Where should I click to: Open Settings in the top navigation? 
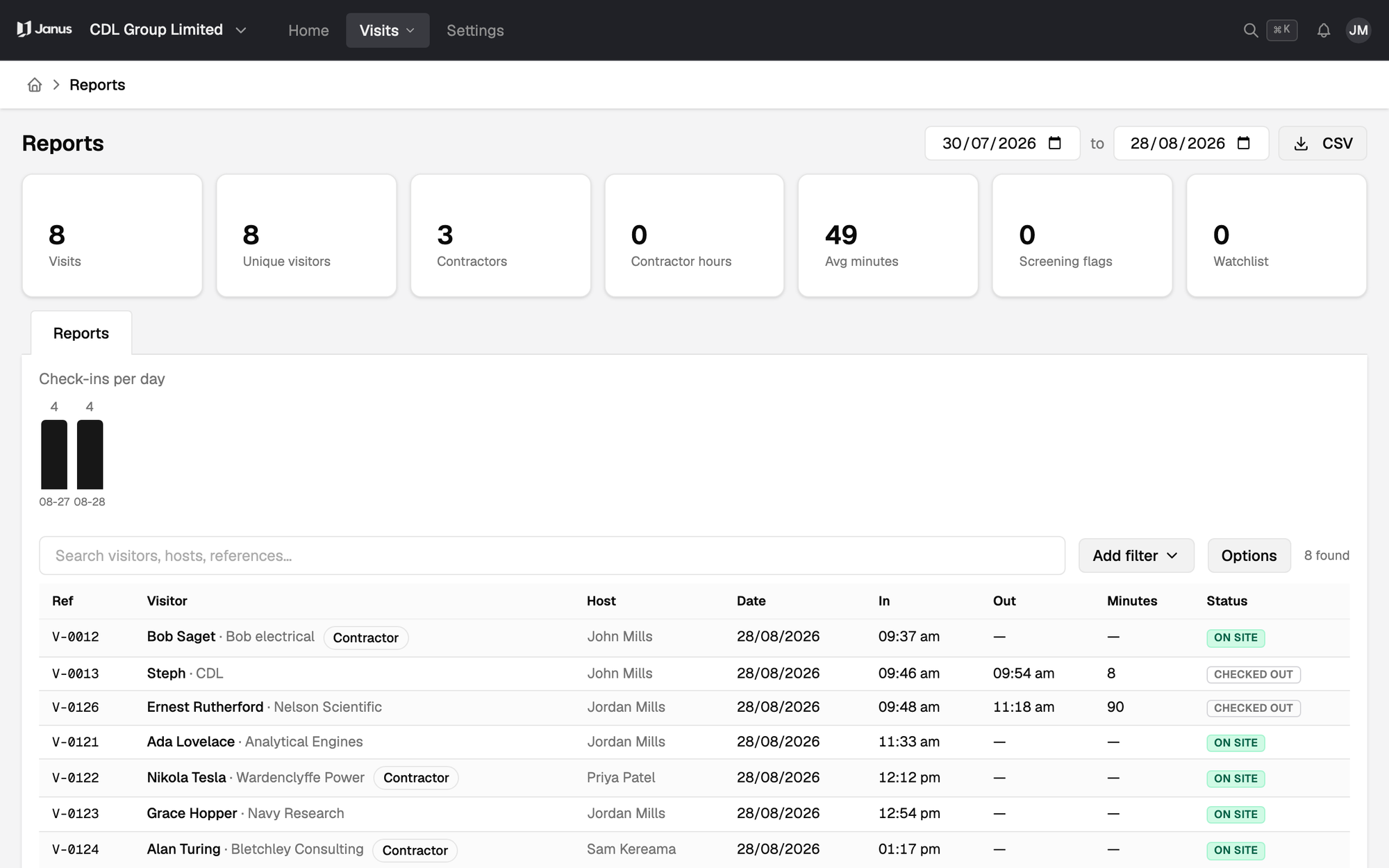coord(475,31)
